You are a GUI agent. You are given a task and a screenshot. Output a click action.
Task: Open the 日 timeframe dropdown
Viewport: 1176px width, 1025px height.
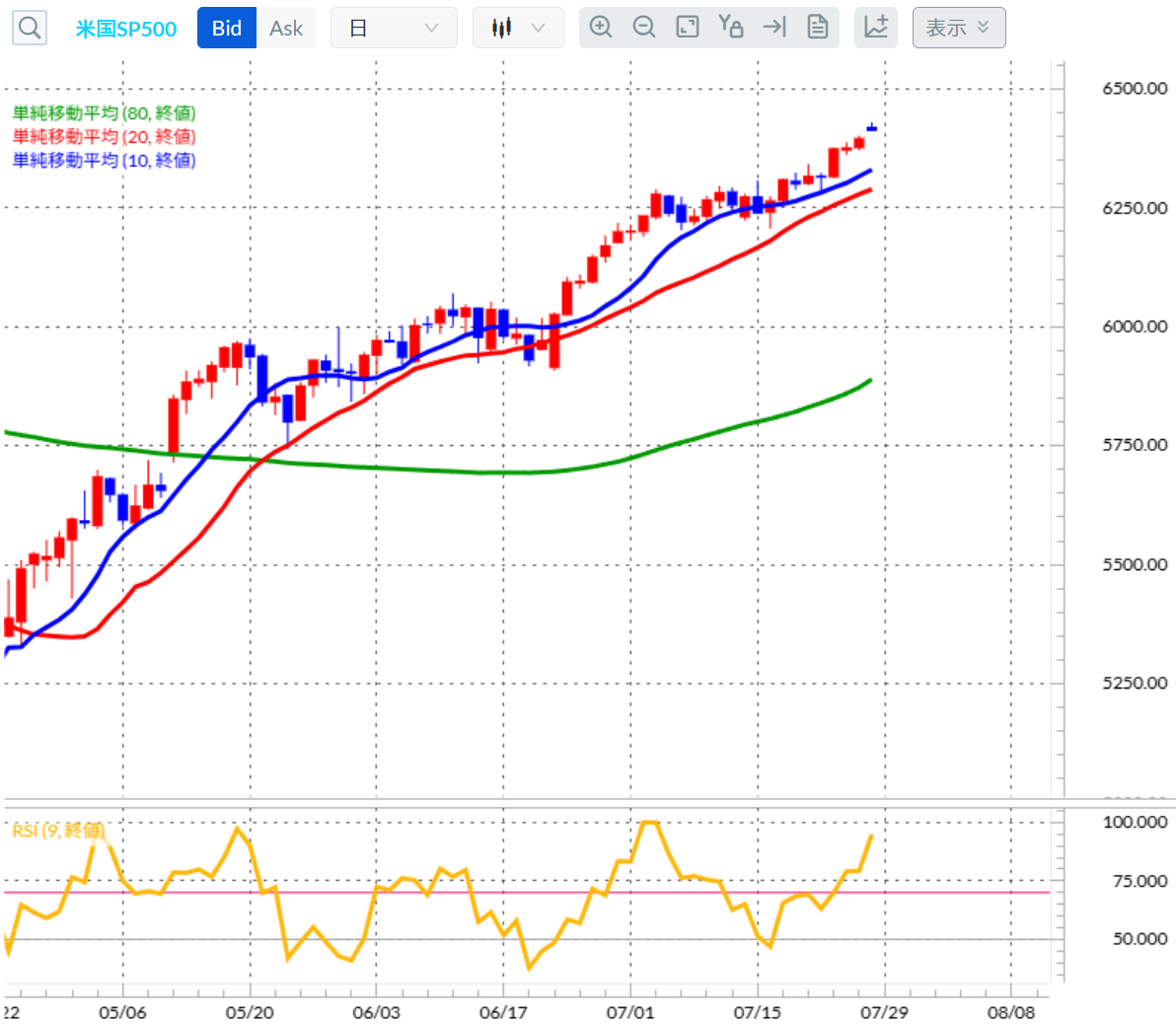394,28
